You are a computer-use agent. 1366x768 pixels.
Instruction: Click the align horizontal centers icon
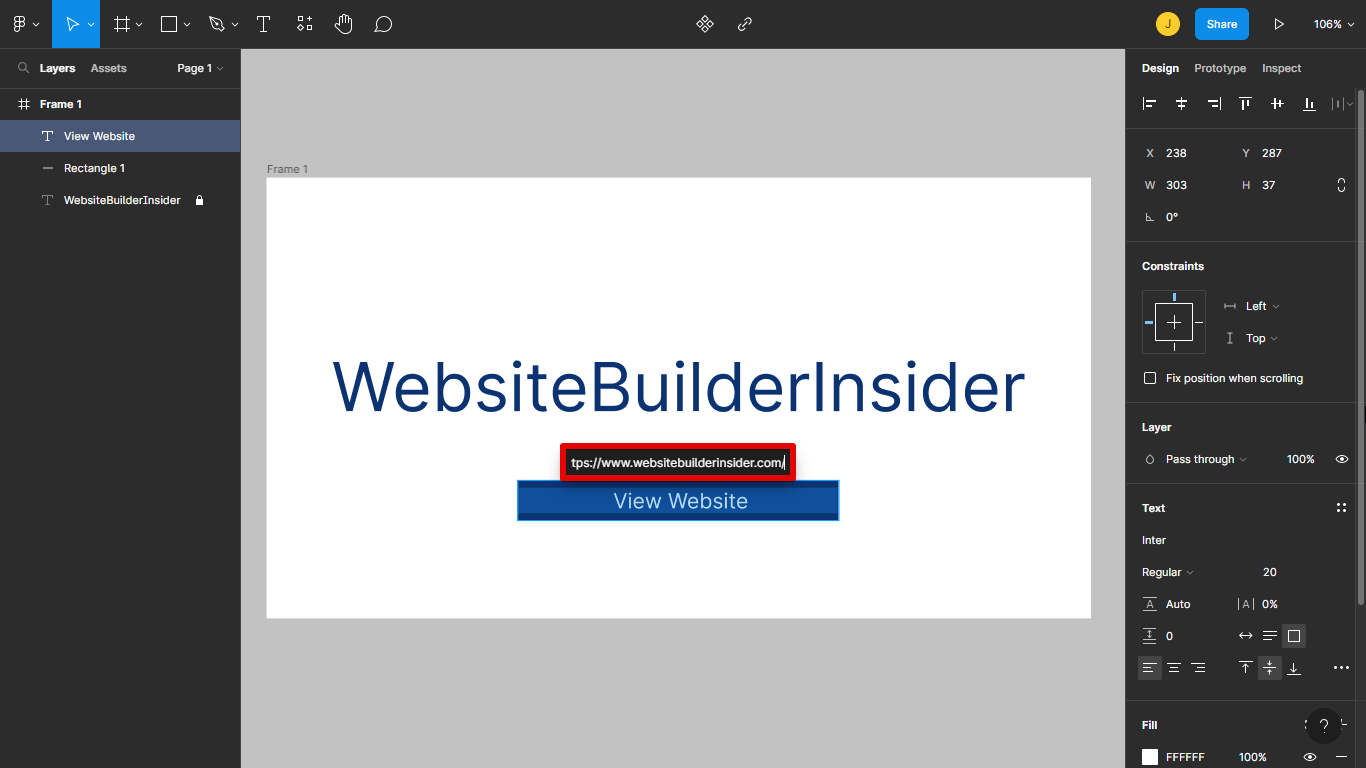point(1181,103)
